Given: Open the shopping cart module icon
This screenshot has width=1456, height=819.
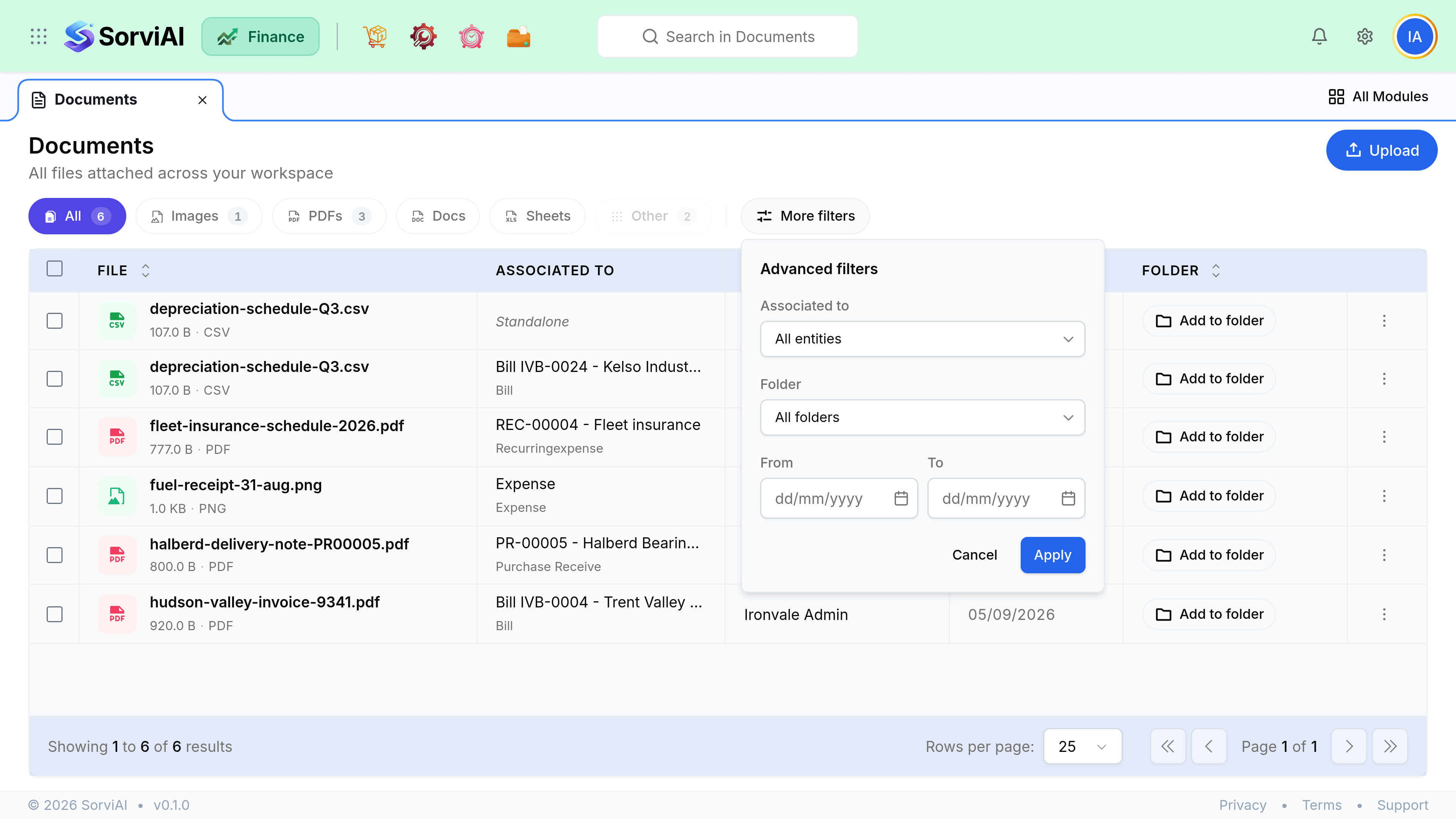Looking at the screenshot, I should [x=375, y=37].
